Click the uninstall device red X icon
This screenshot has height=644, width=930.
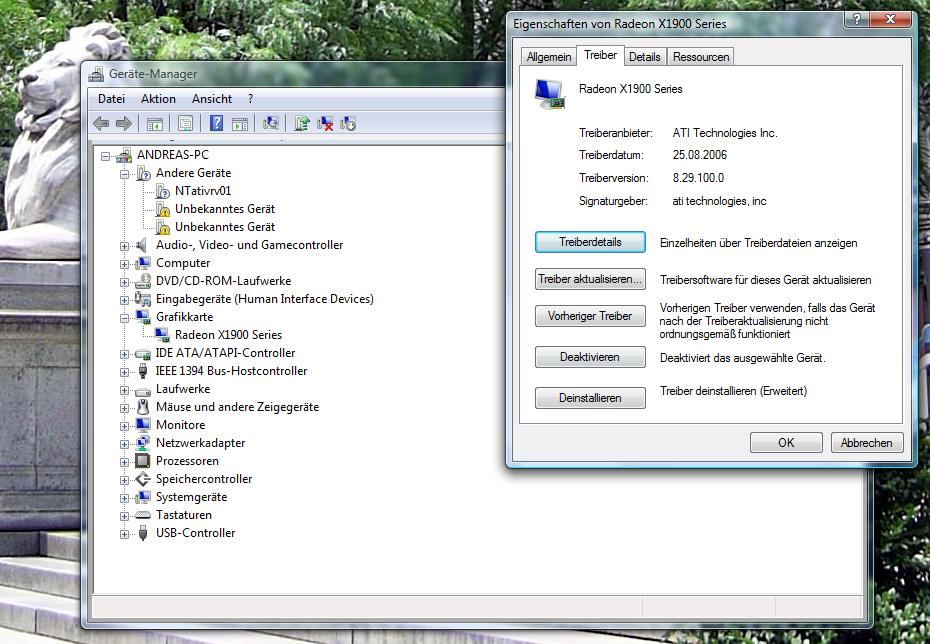click(325, 123)
